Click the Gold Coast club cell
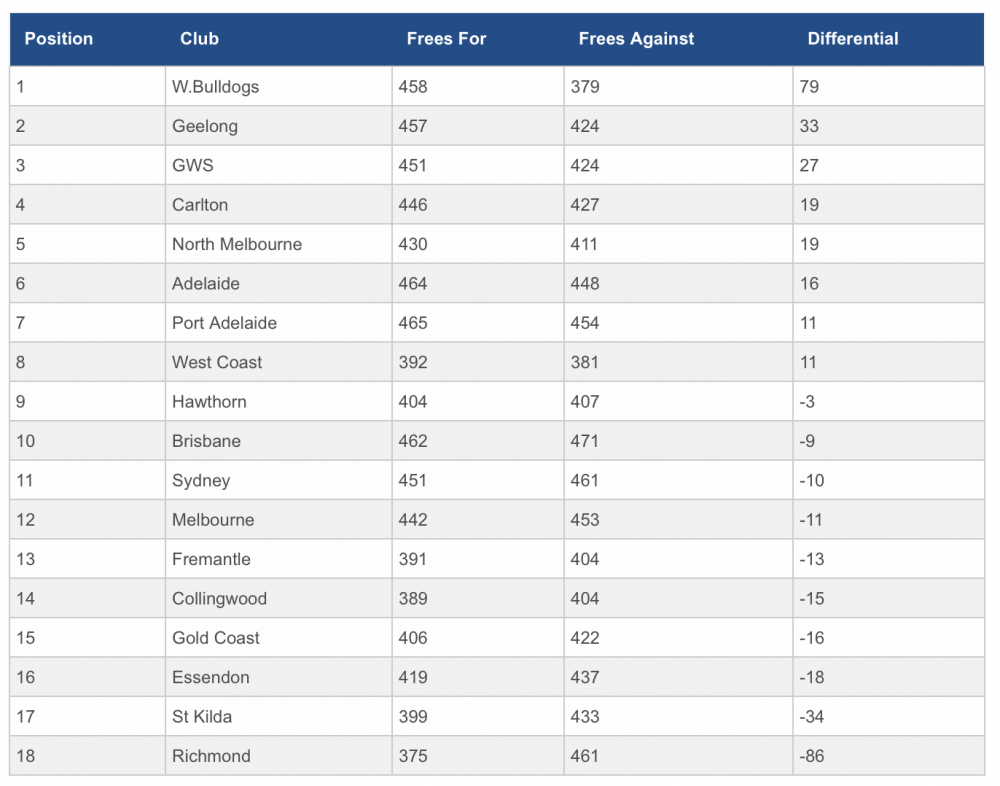This screenshot has height=786, width=1000. coord(279,638)
